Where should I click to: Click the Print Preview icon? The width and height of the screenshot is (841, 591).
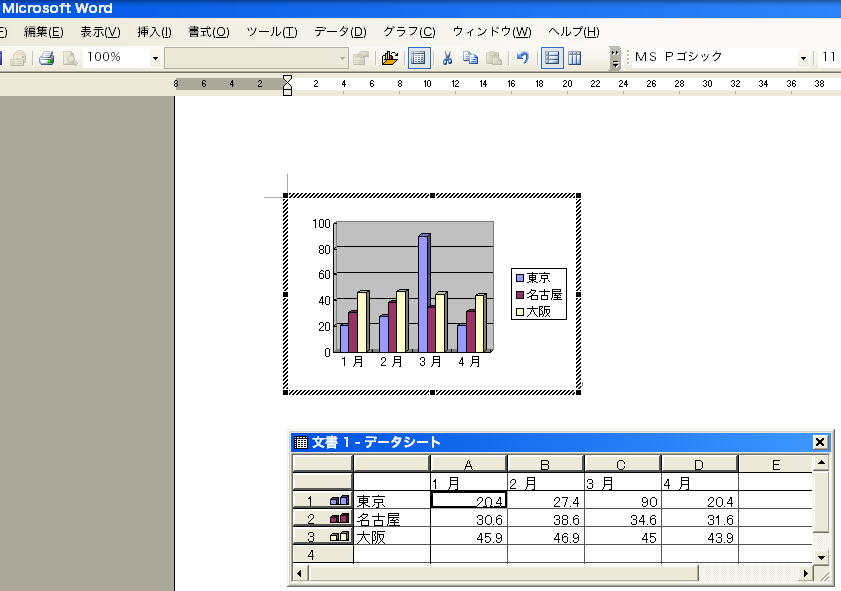pos(70,57)
